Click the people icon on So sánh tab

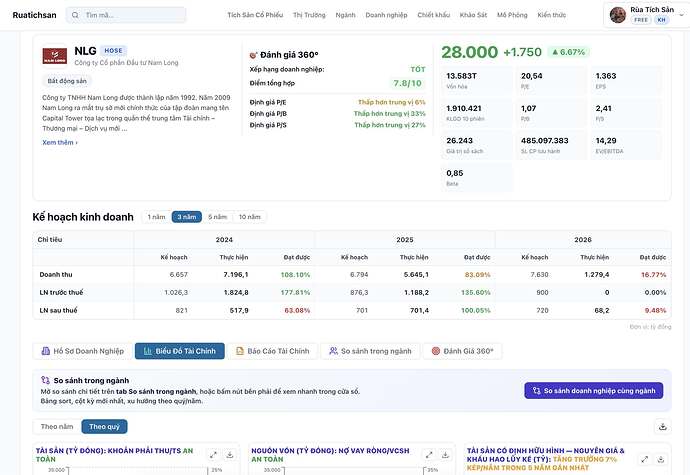point(334,351)
